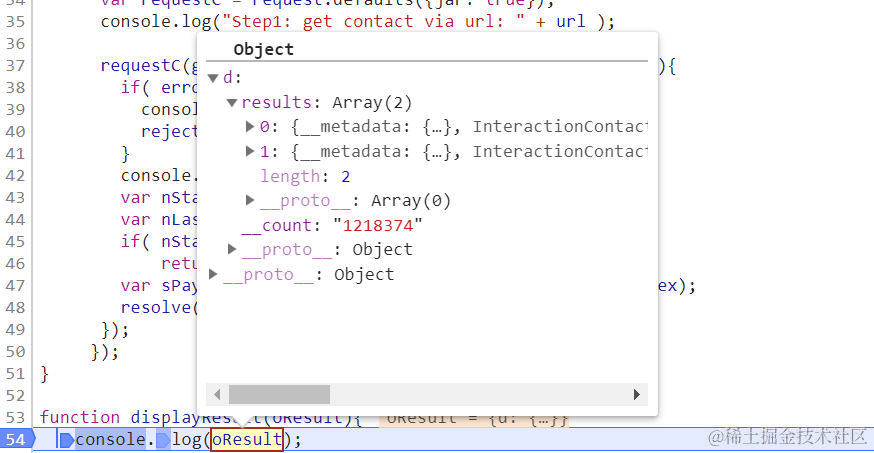Screen dimensions: 874x453
Task: Click the breakpoint marker before log on line 54
Action: (x=163, y=440)
